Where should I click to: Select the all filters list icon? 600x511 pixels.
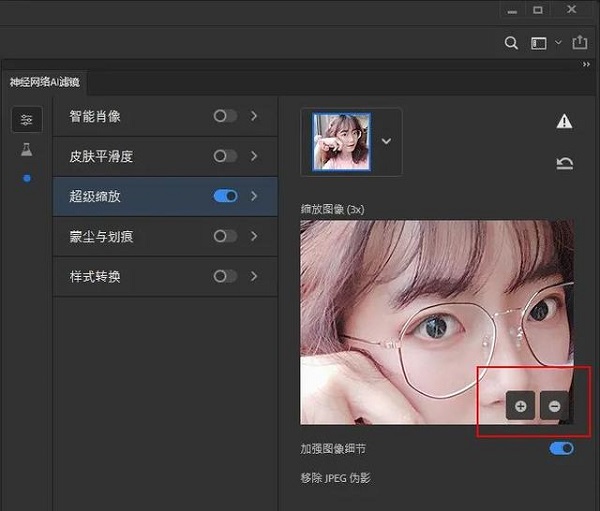[x=26, y=119]
